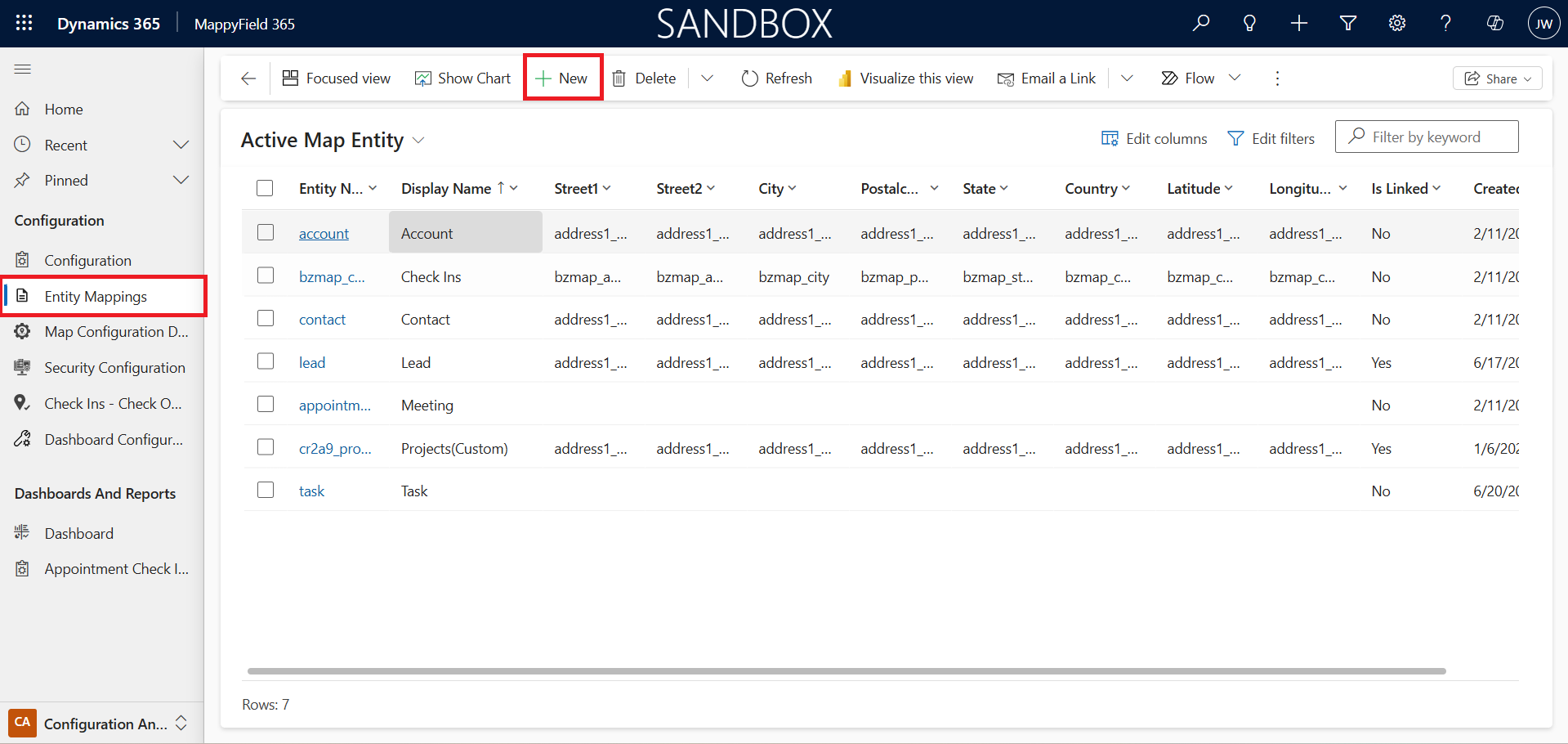The width and height of the screenshot is (1568, 744).
Task: Expand the Recent section in sidebar
Action: pos(181,145)
